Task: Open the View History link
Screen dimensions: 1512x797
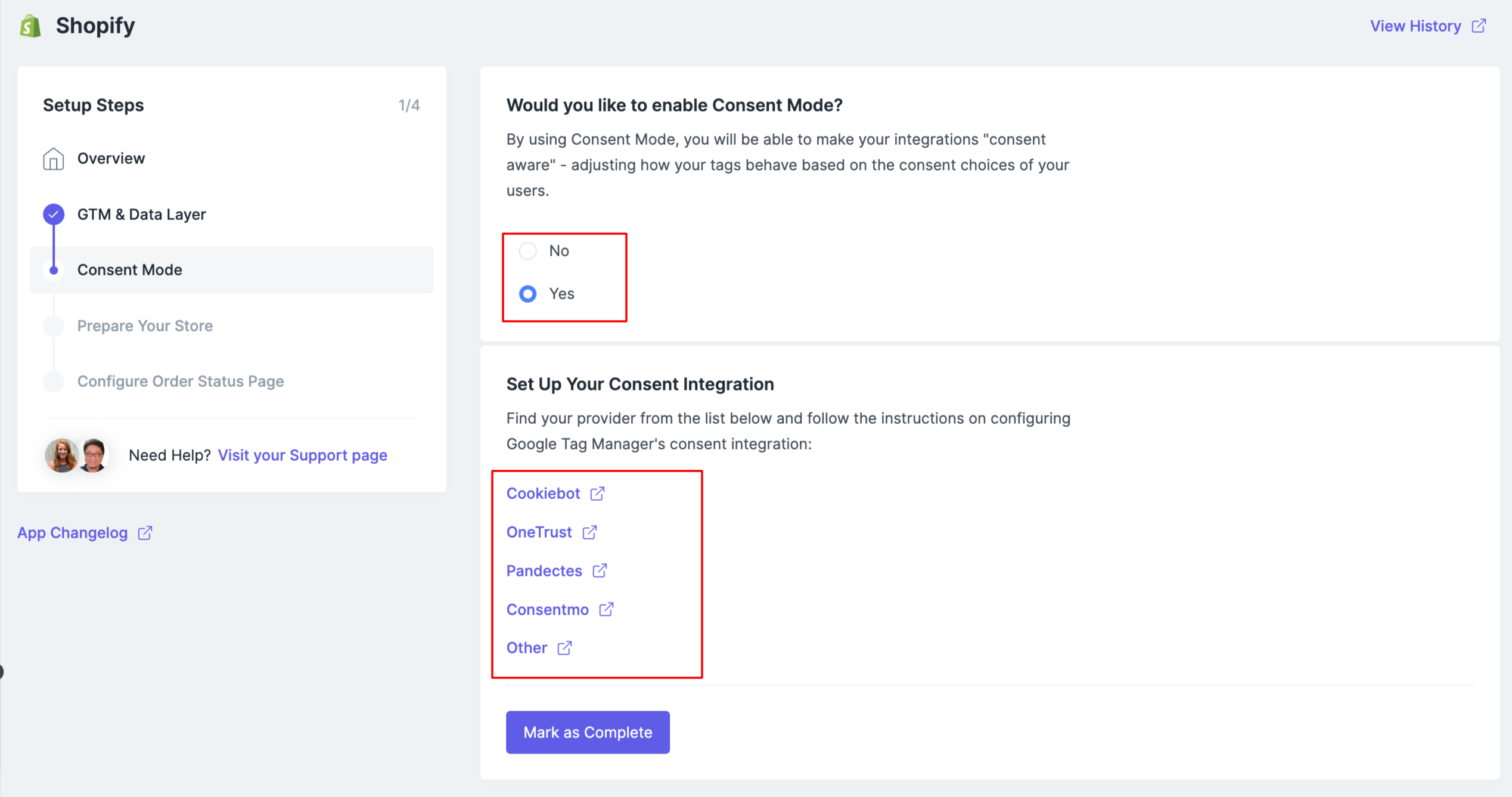Action: point(1415,26)
